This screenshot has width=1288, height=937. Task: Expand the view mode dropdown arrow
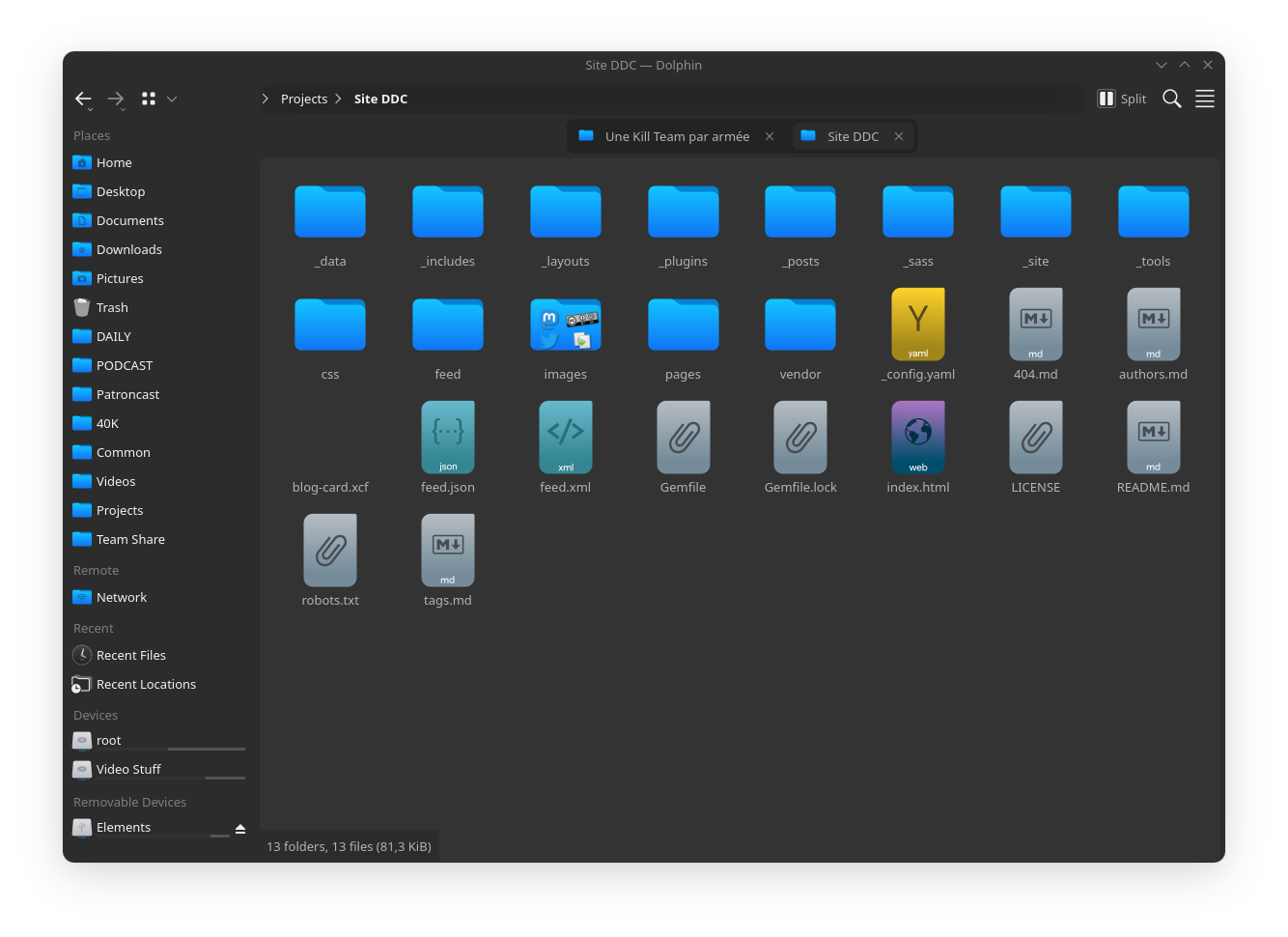point(172,99)
